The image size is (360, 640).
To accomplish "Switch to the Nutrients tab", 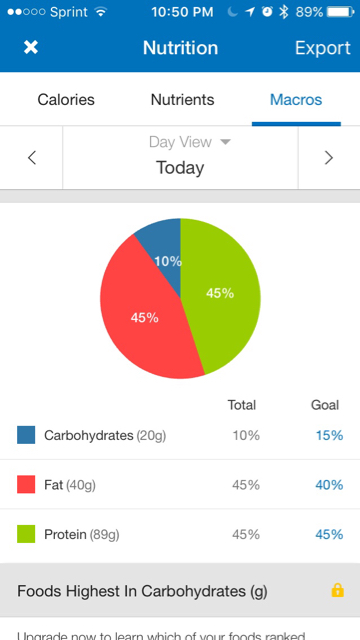I will (182, 100).
